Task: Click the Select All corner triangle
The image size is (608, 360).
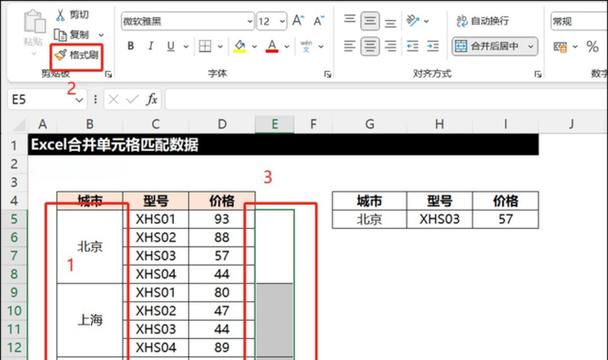Action: [x=19, y=125]
